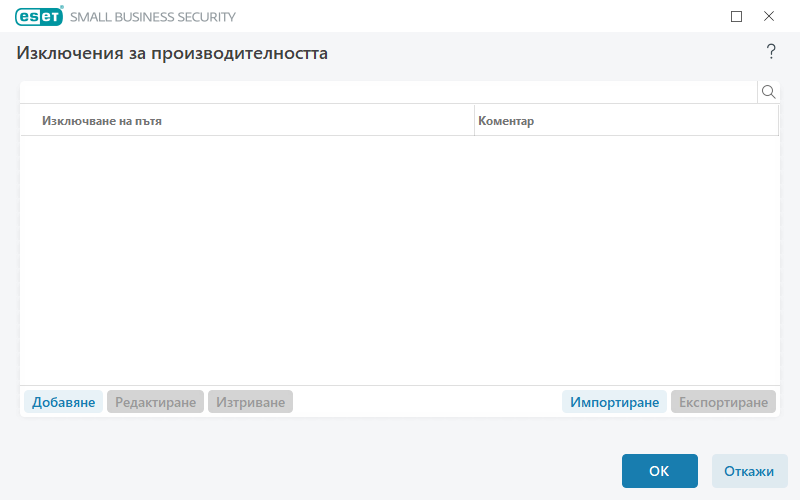Focus the exclusions search field

[x=388, y=92]
